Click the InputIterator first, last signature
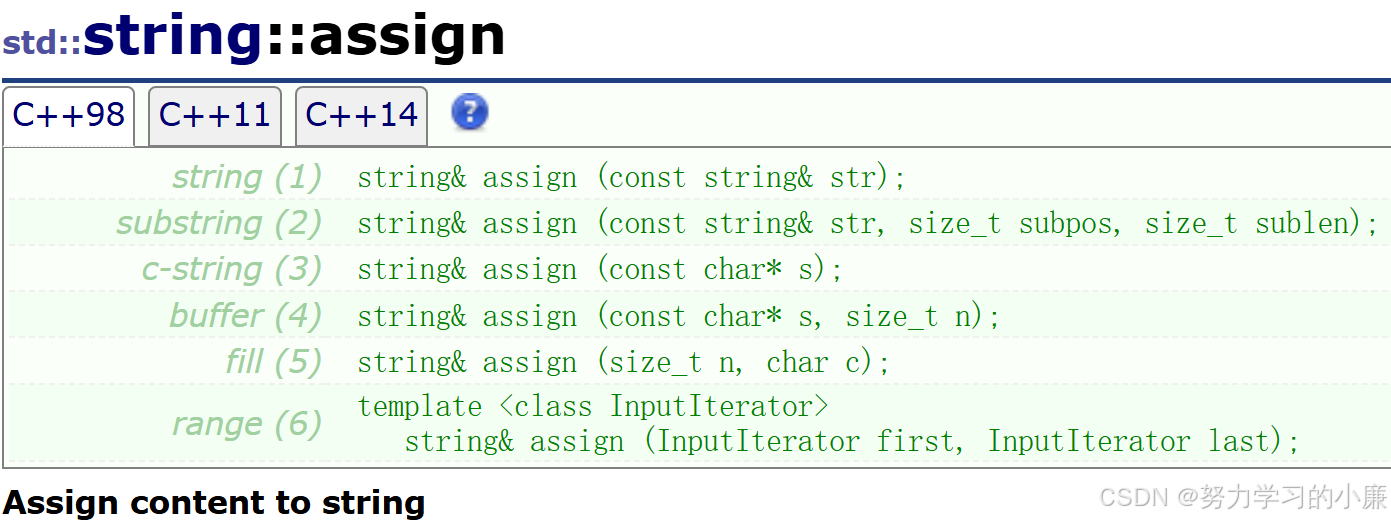The image size is (1391, 520). (852, 441)
